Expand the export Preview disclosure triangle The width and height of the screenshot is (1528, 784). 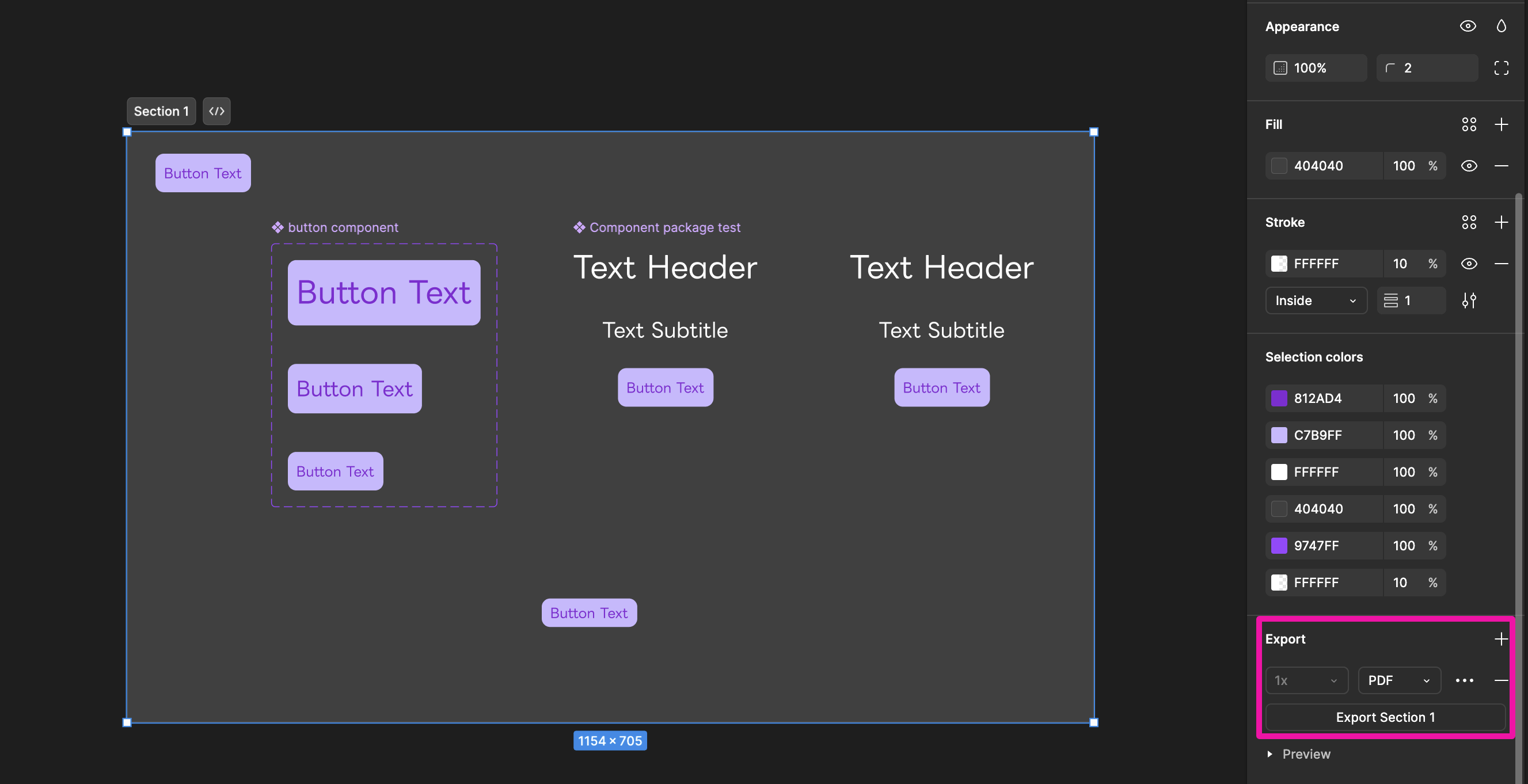[1269, 753]
